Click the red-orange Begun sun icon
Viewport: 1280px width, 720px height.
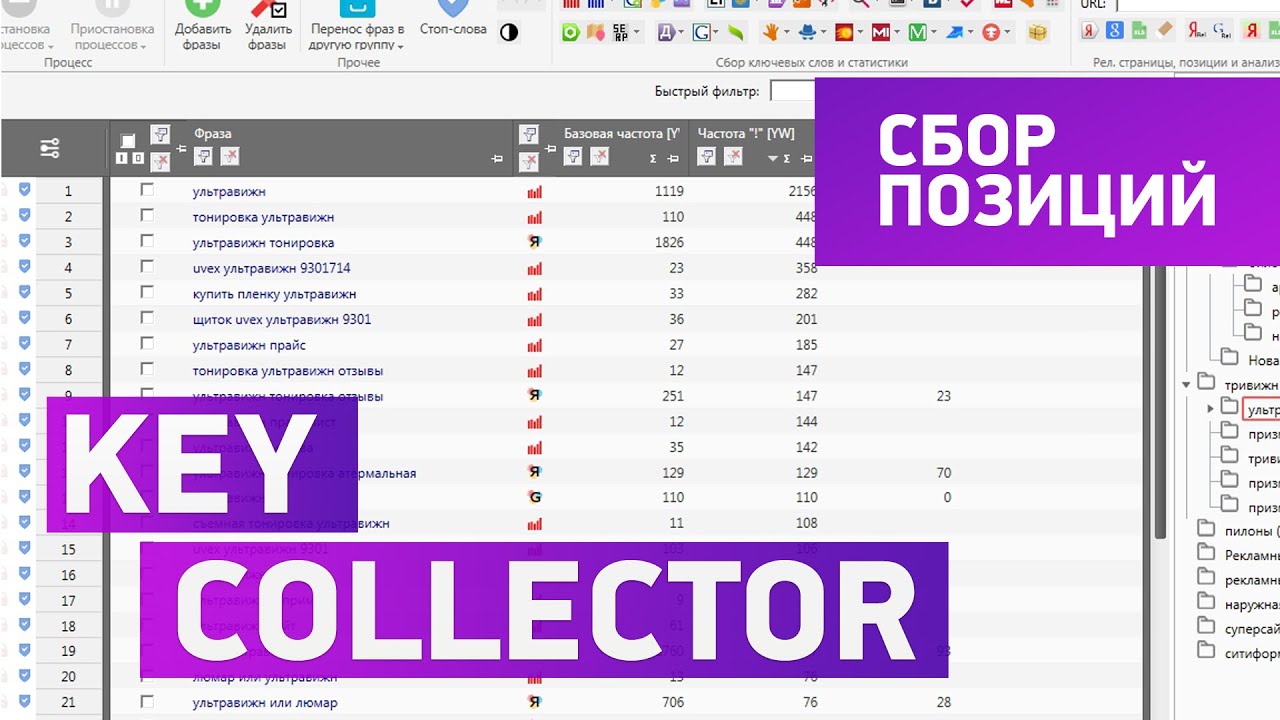click(x=844, y=32)
